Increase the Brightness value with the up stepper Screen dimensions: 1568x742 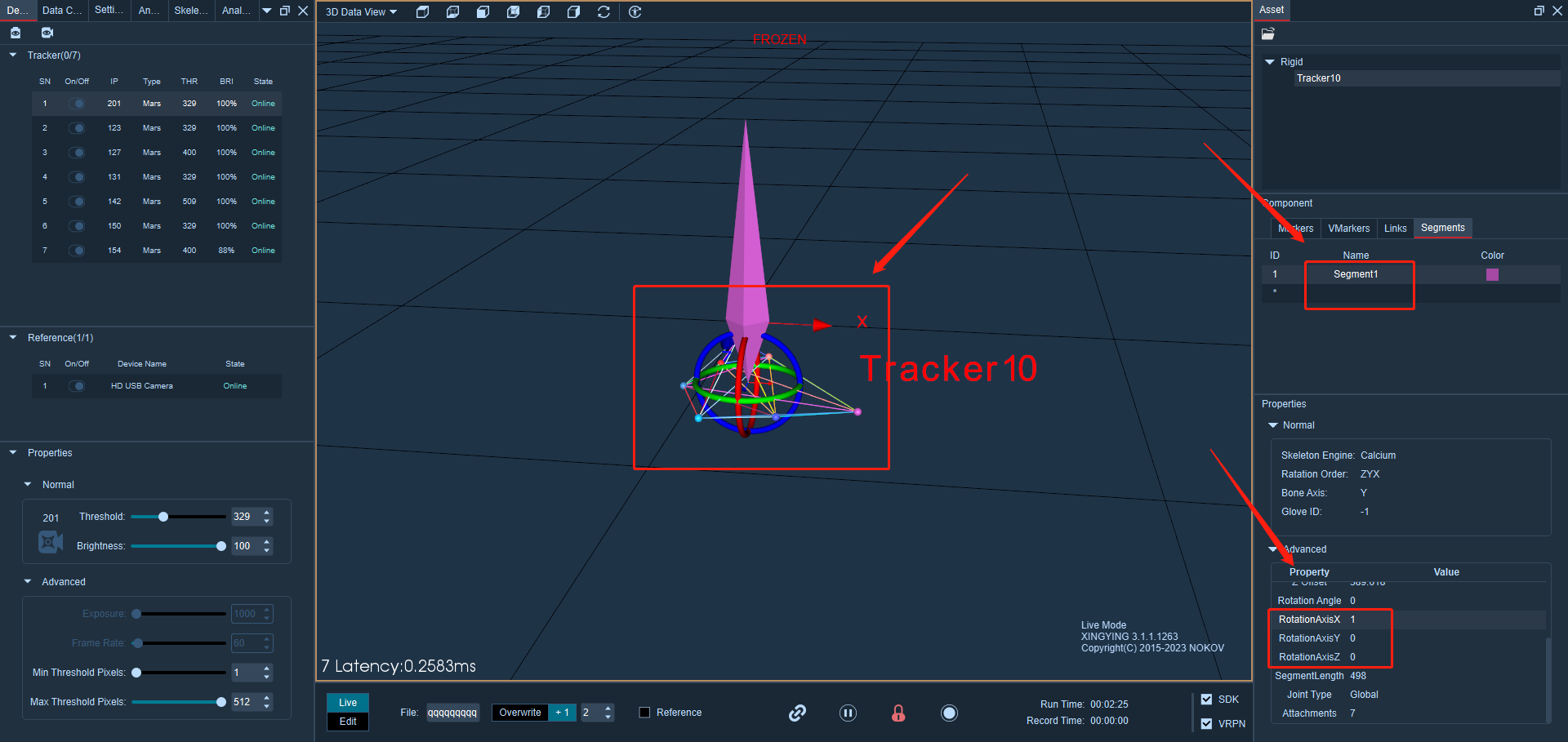pyautogui.click(x=267, y=542)
